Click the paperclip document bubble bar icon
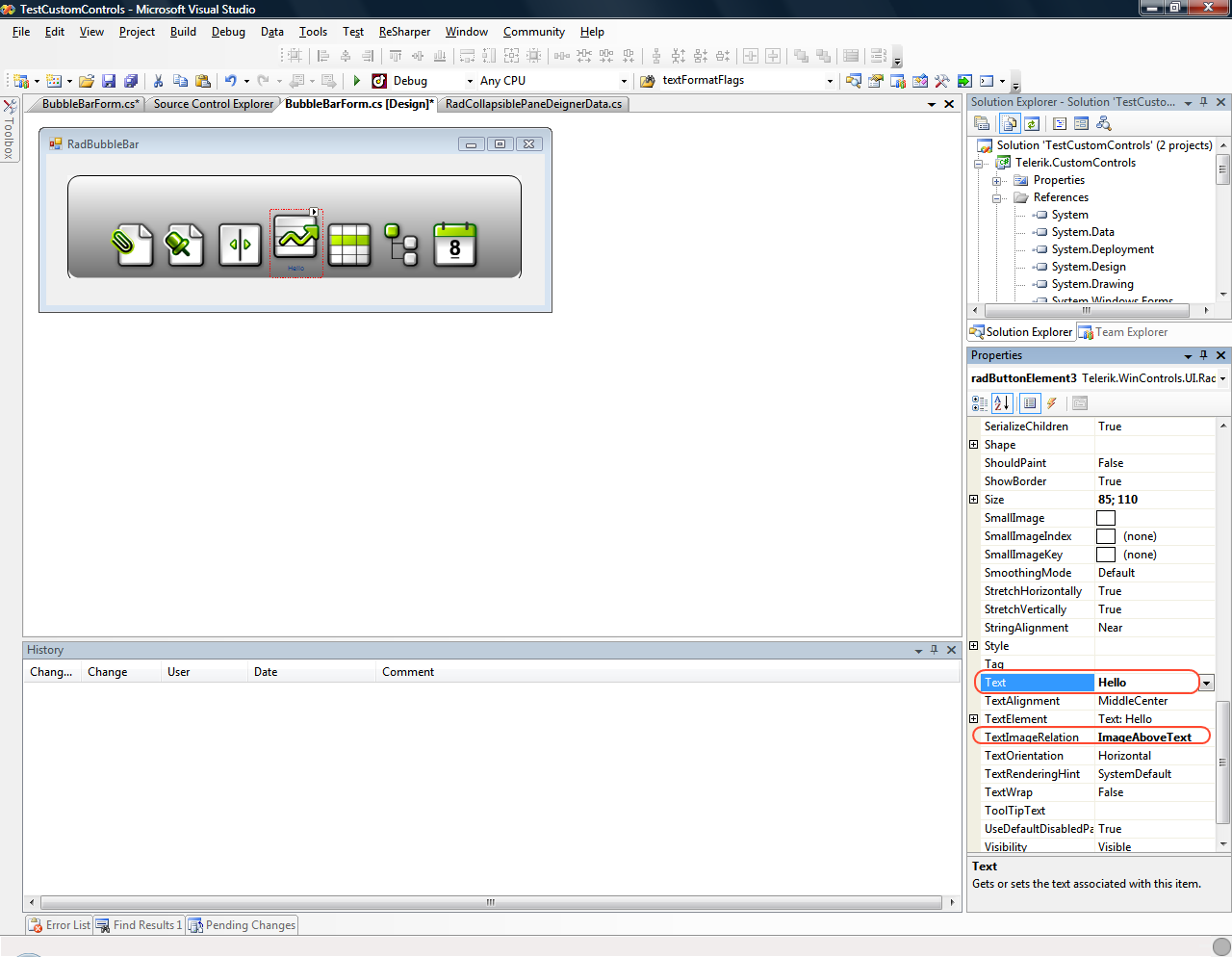Screen dimensions: 1232x957 coord(132,245)
